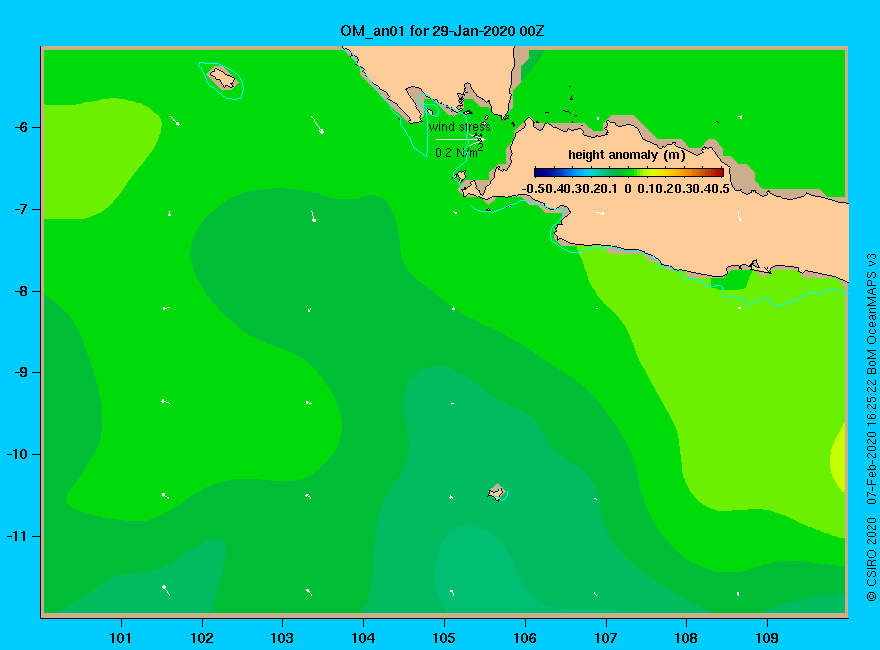Viewport: 880px width, 650px height.
Task: Click the wind vector near 103.4E, 7.1S
Action: [x=313, y=216]
